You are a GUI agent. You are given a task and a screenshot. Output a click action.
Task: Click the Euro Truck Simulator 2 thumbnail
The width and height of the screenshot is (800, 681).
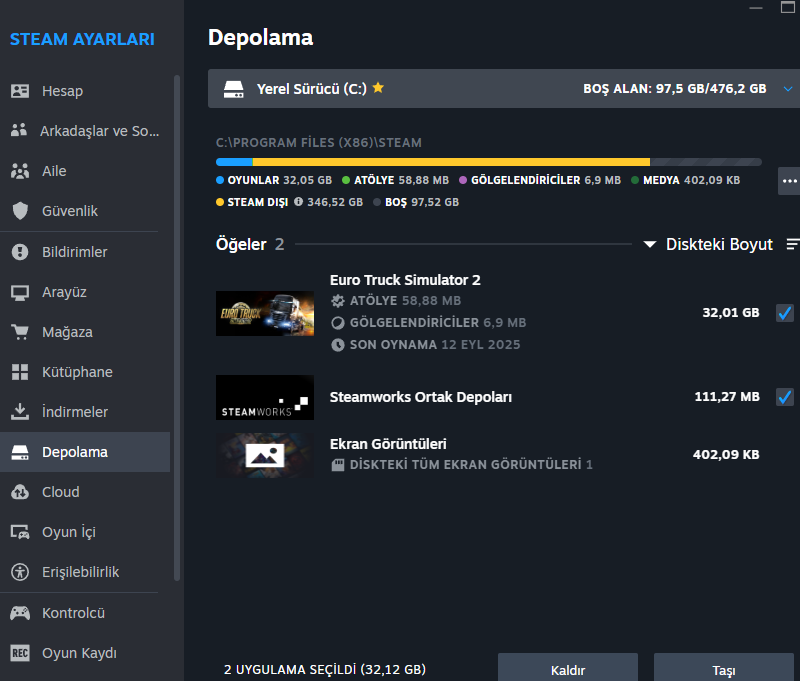(265, 313)
